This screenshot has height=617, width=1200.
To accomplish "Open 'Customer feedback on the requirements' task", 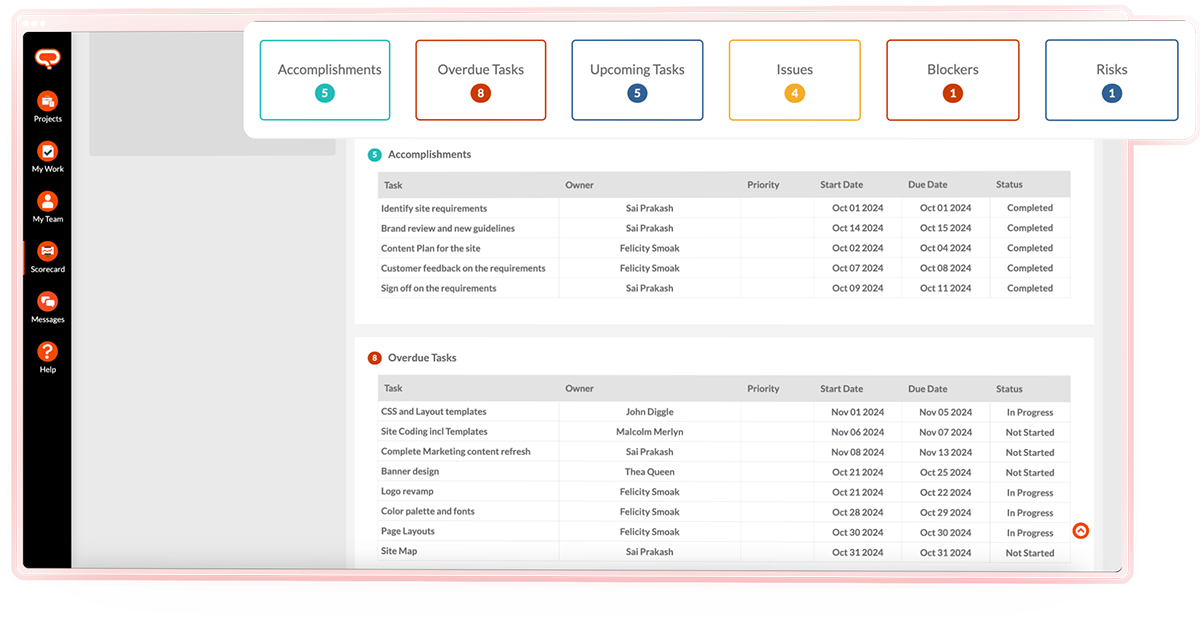I will click(463, 269).
